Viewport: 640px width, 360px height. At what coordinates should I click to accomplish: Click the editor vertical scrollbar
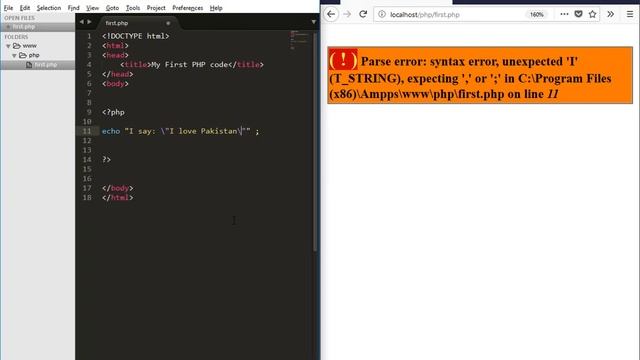(x=315, y=141)
